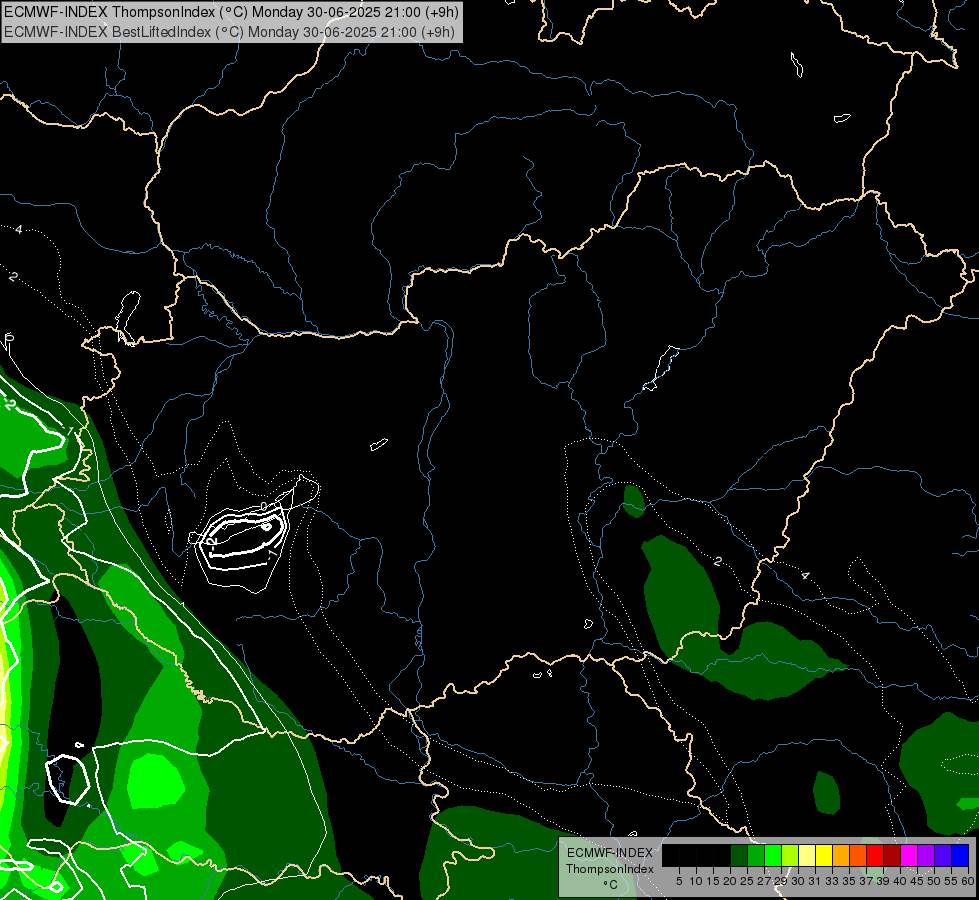Click legend scale label '40'

pyautogui.click(x=900, y=881)
